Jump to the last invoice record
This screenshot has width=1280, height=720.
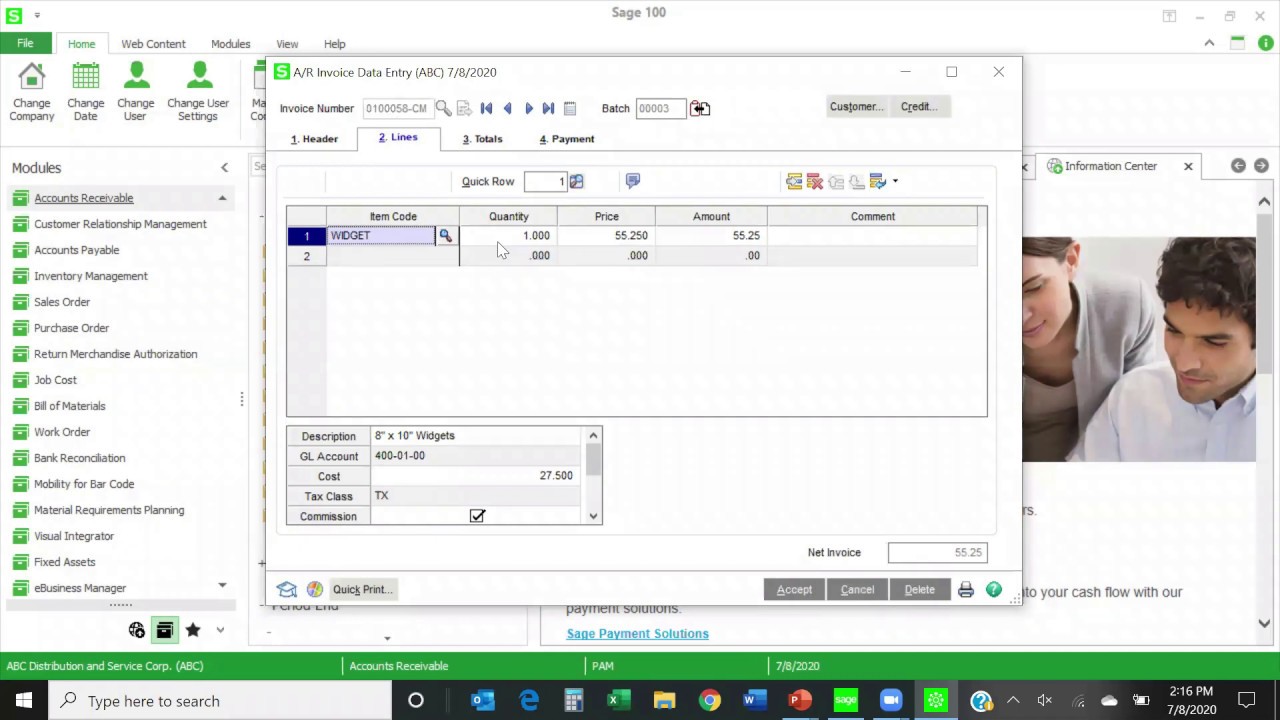[x=548, y=108]
